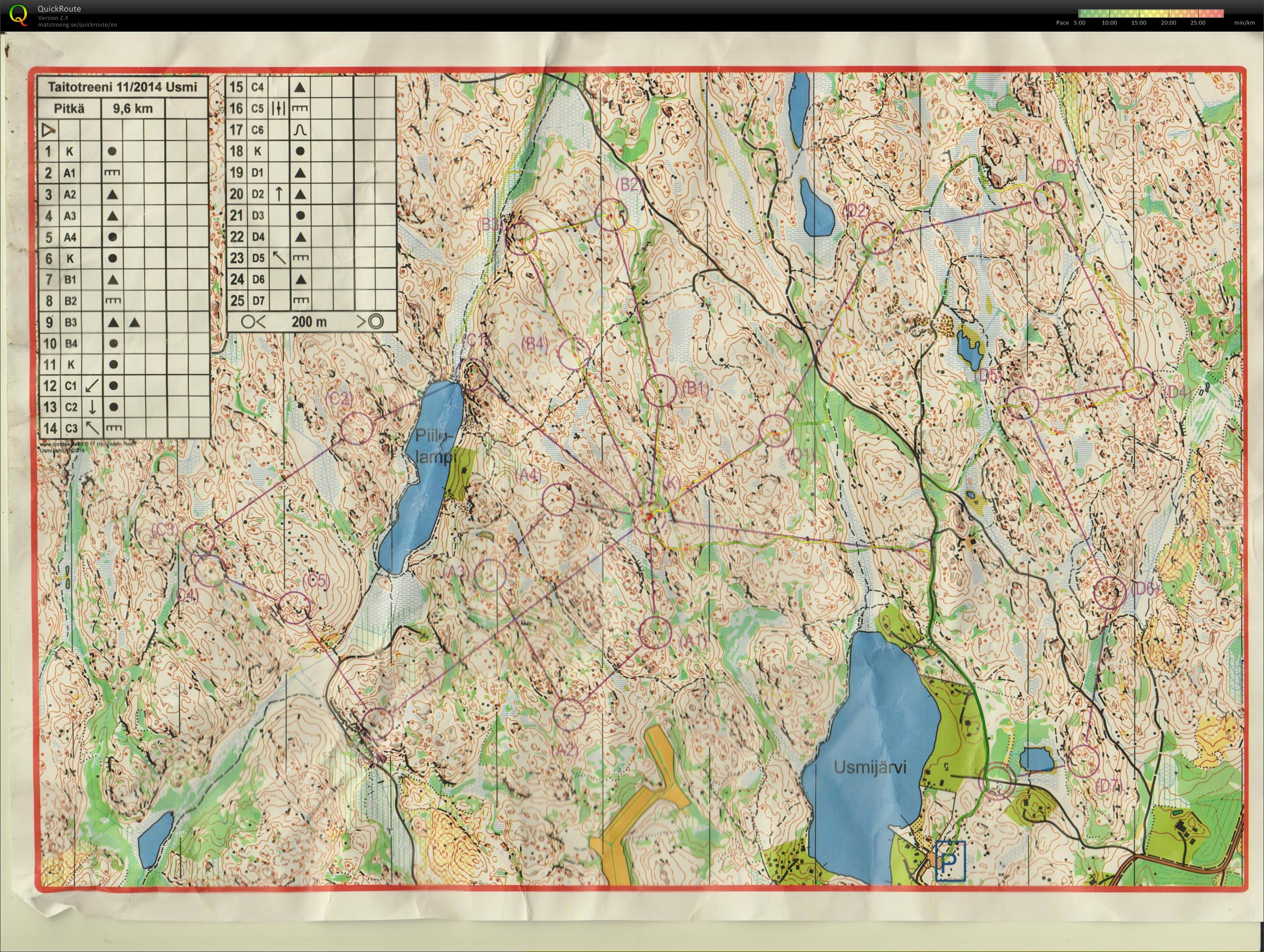The height and width of the screenshot is (952, 1264).
Task: Click the A3 code in row 4
Action: tap(70, 216)
